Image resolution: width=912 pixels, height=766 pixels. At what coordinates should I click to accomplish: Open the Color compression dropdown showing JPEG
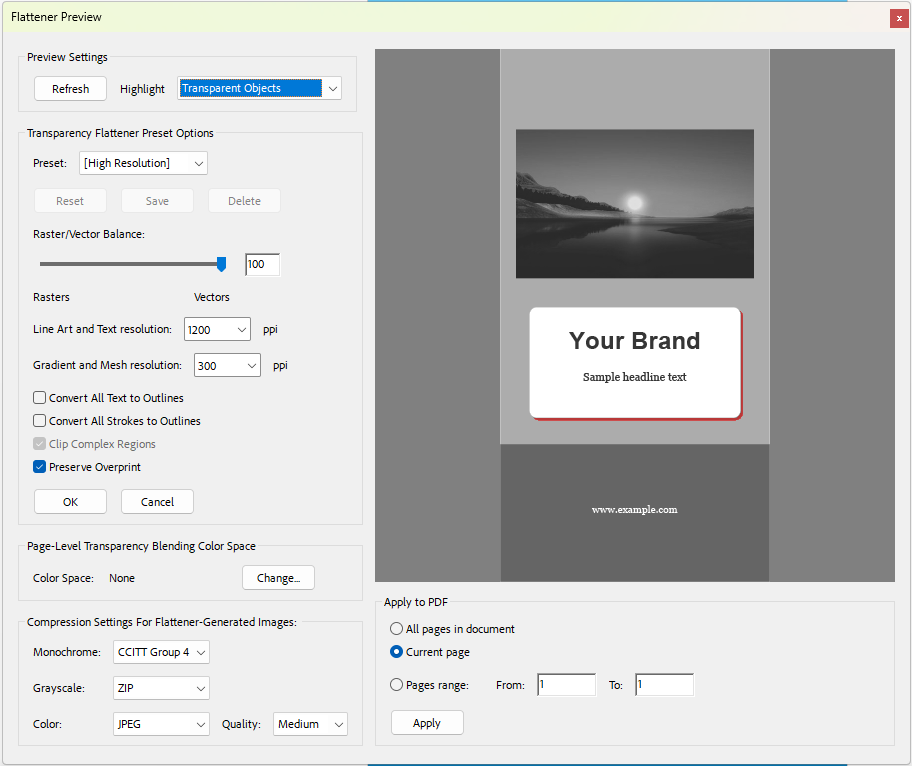161,724
